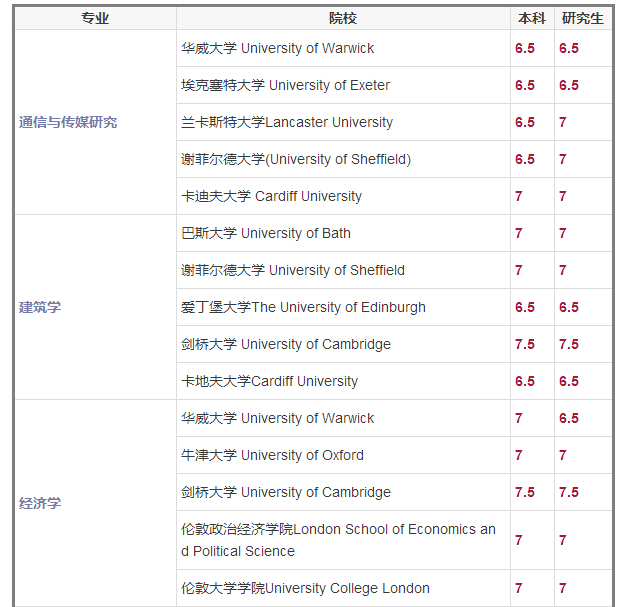Click London School of Economics postgraduate score 7
This screenshot has width=625, height=607.
[x=562, y=540]
